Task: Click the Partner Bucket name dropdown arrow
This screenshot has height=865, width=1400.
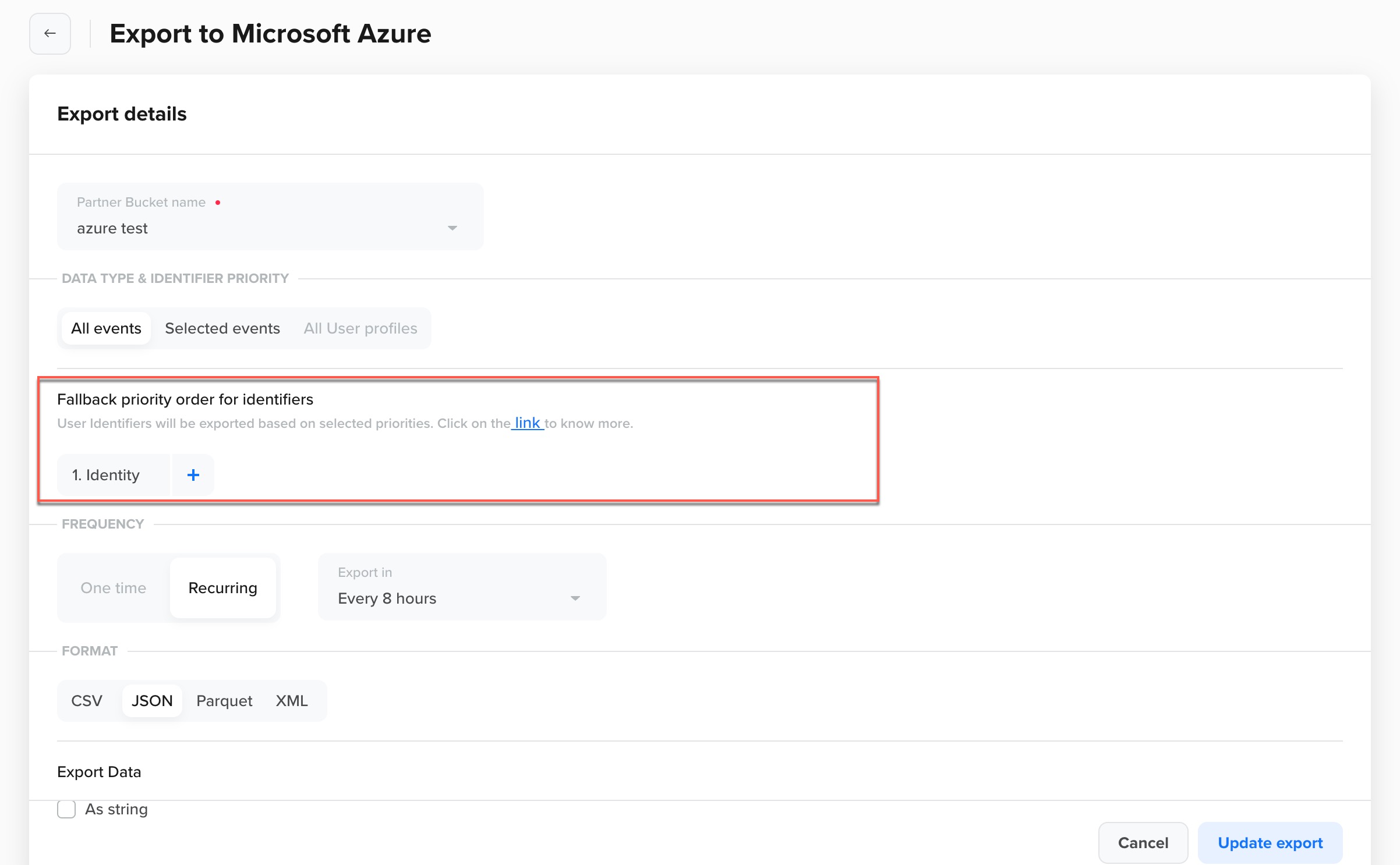Action: point(453,228)
